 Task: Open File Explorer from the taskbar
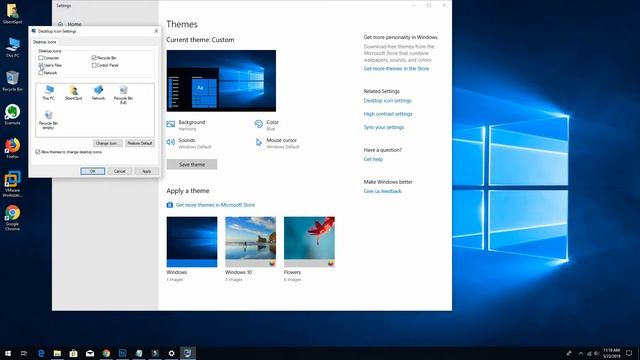(x=57, y=353)
